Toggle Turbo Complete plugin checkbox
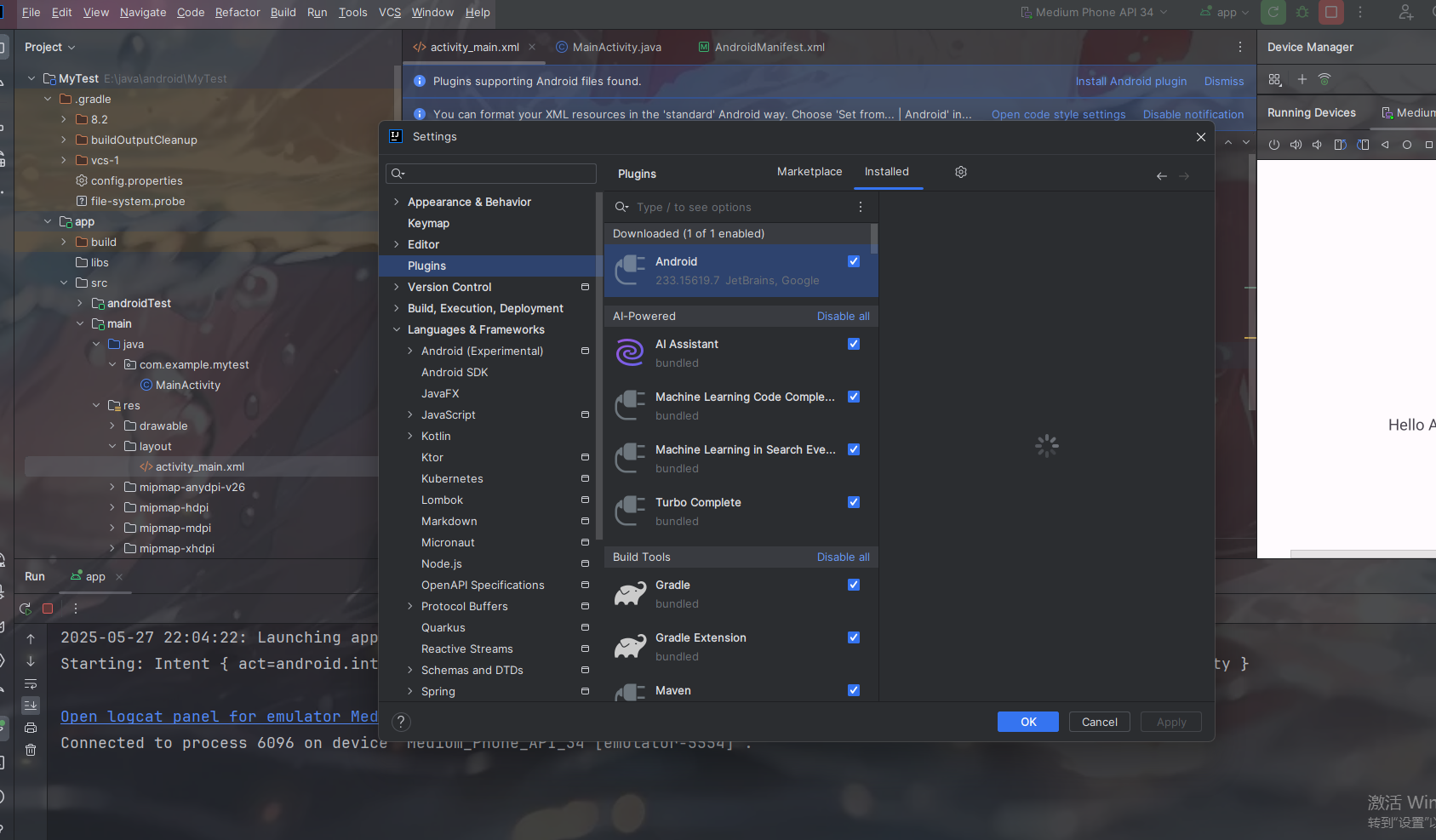The image size is (1436, 840). (854, 502)
